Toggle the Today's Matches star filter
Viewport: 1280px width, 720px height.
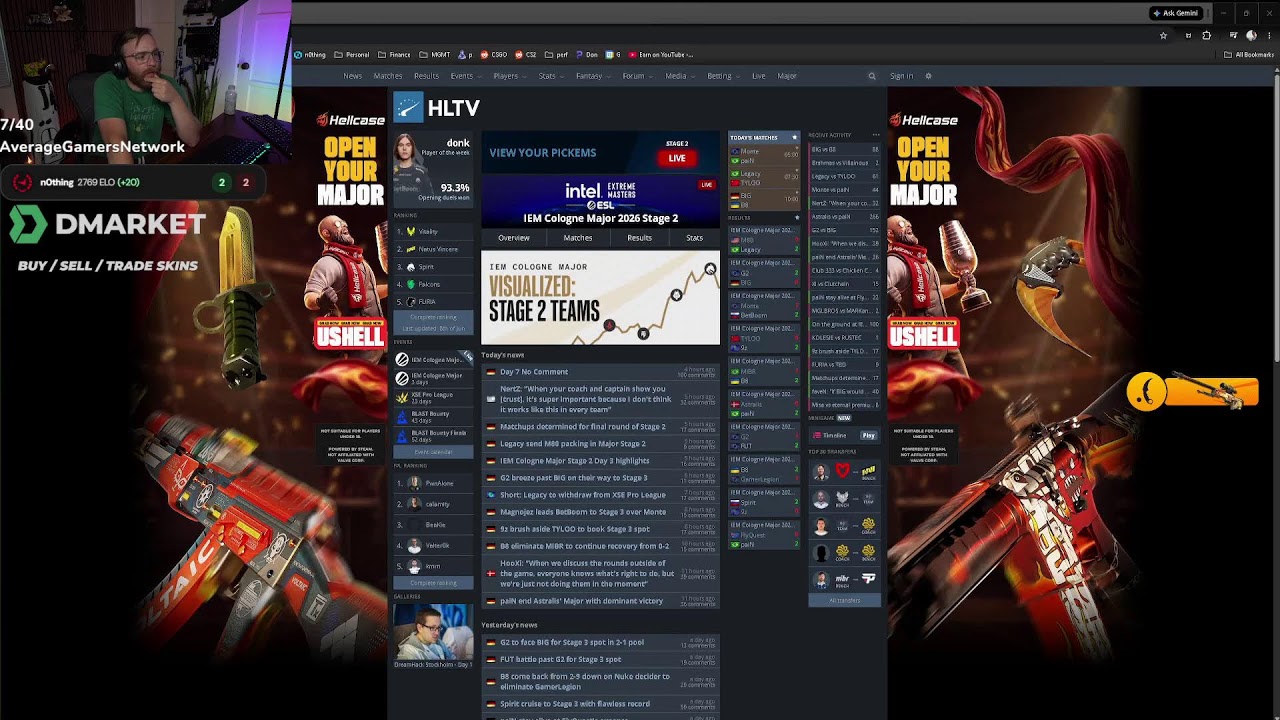tap(795, 137)
